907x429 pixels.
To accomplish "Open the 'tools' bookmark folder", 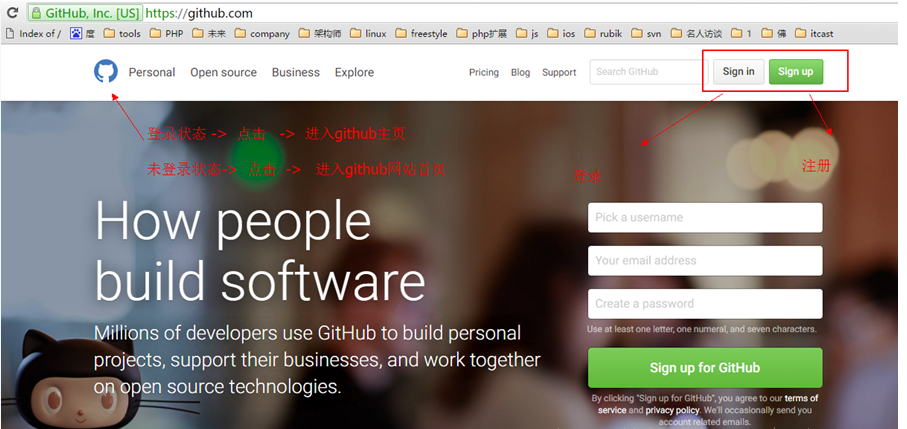I will (x=122, y=34).
